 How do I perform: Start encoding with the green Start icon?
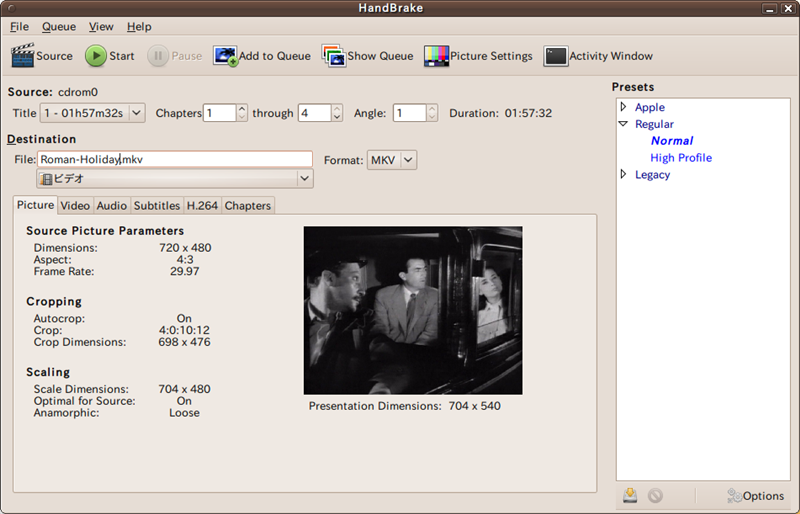pos(95,56)
